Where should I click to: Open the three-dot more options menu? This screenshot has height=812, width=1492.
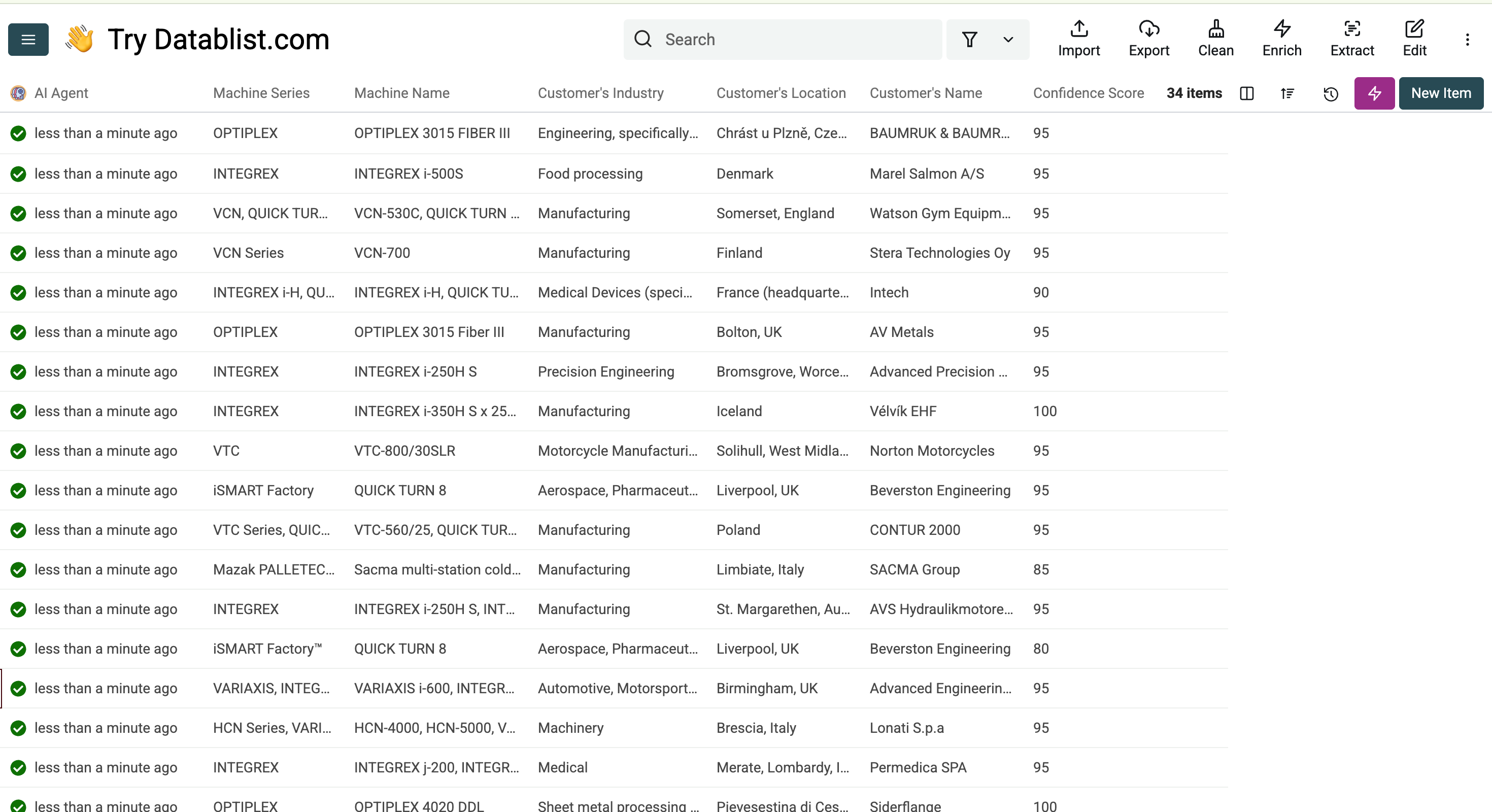click(1467, 40)
